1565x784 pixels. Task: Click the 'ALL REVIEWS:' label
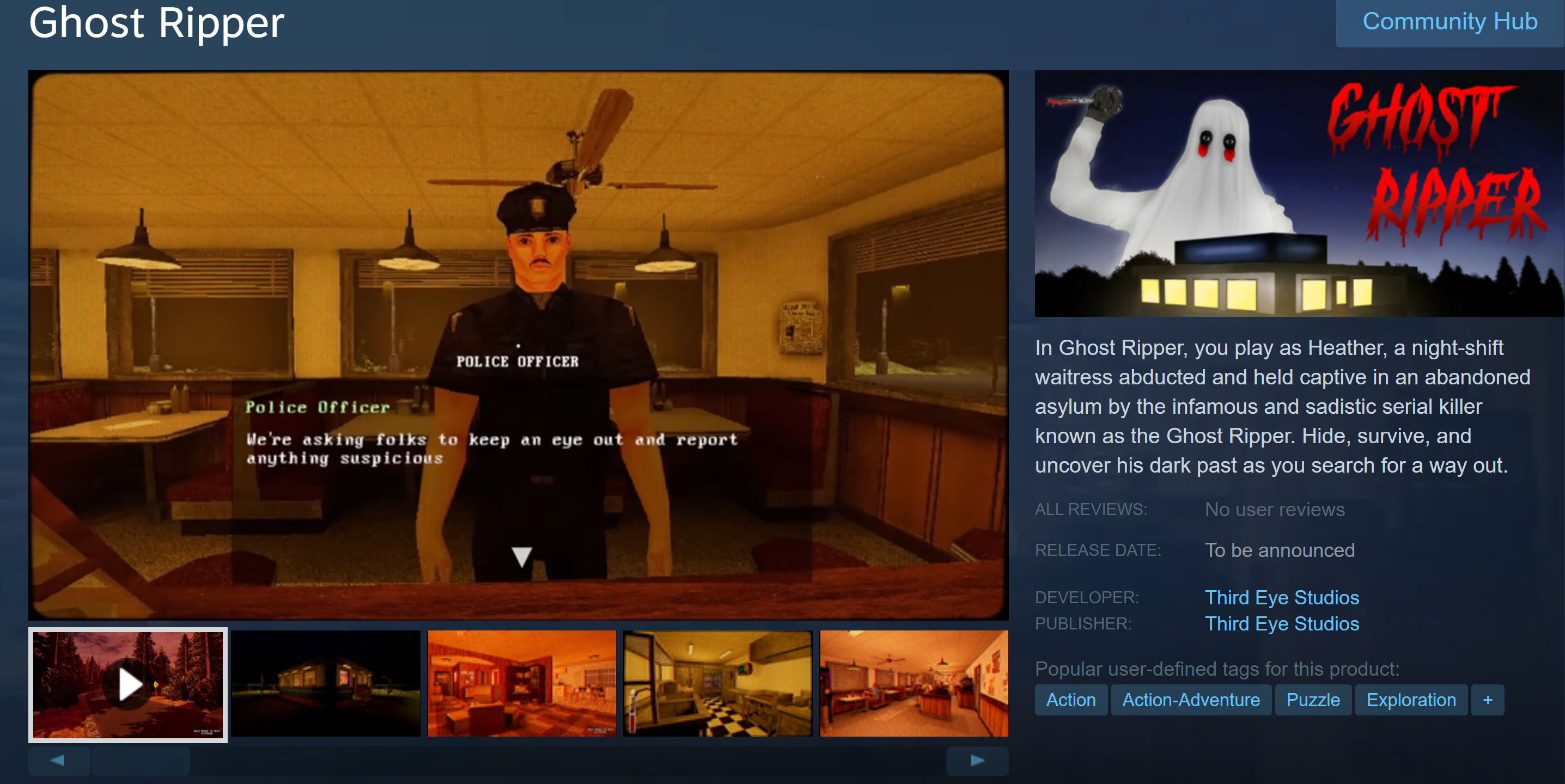coord(1091,510)
